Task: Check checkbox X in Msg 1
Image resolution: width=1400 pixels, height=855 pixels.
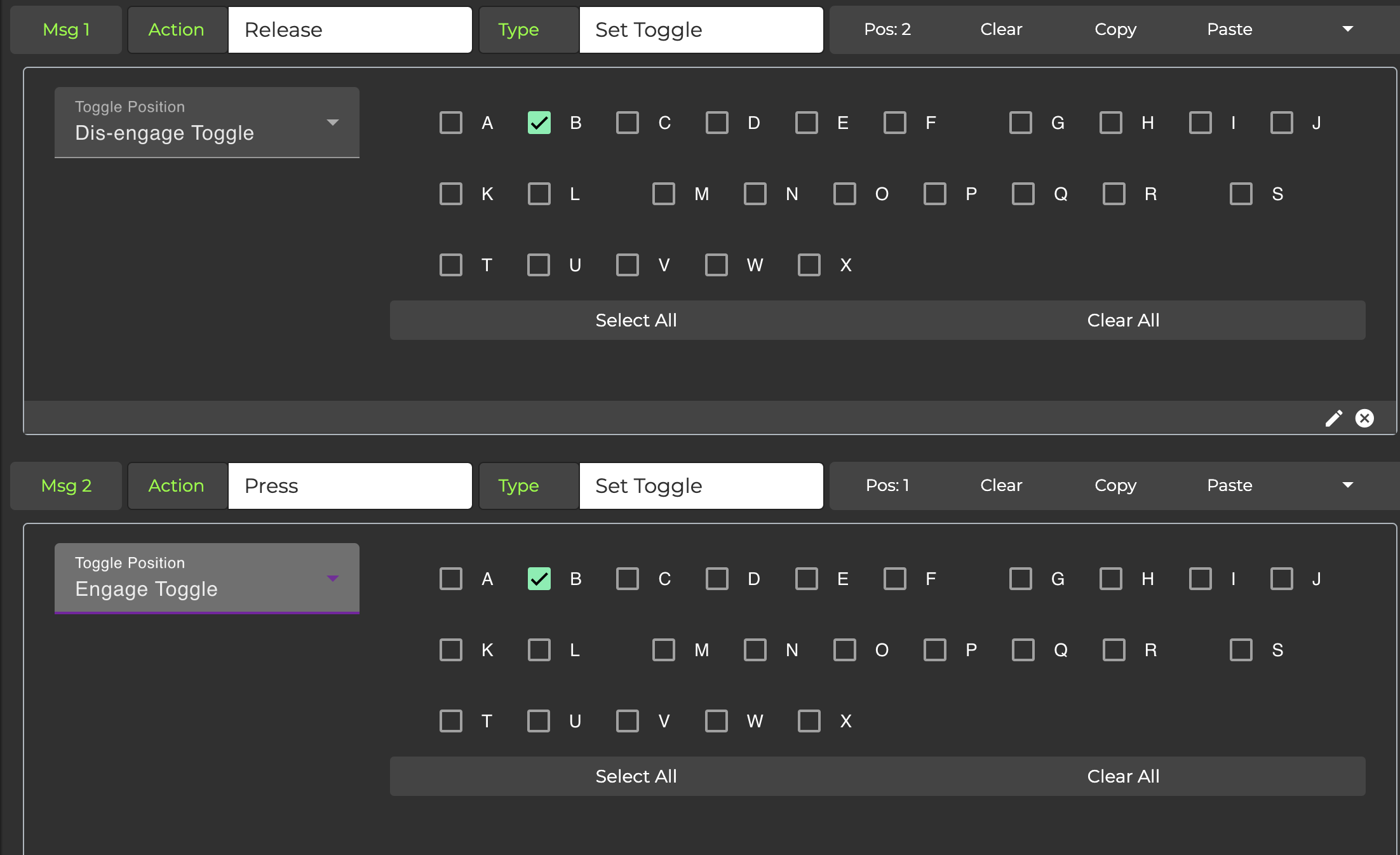Action: pos(809,265)
